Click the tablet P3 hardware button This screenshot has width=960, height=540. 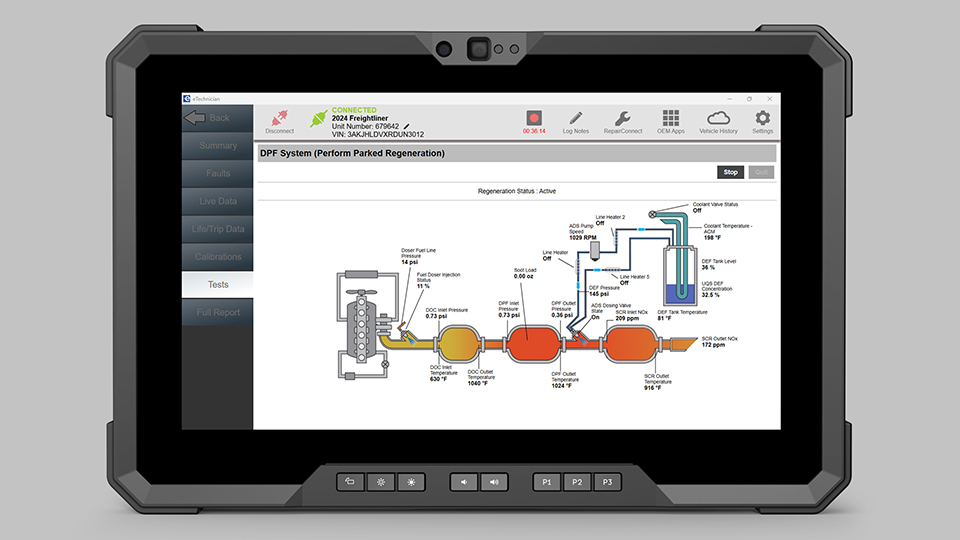pyautogui.click(x=607, y=482)
